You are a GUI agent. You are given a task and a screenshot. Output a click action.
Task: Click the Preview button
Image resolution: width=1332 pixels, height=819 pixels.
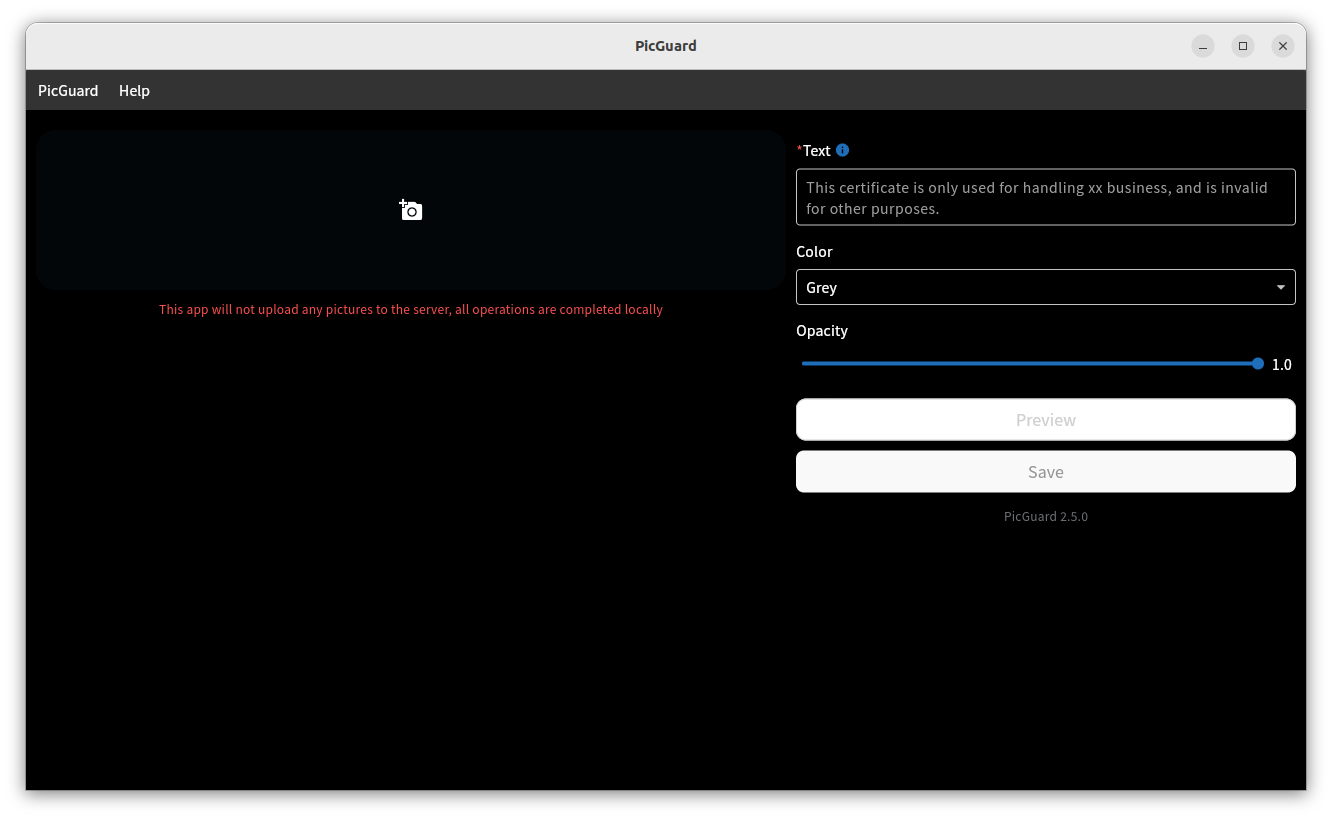[x=1045, y=420]
